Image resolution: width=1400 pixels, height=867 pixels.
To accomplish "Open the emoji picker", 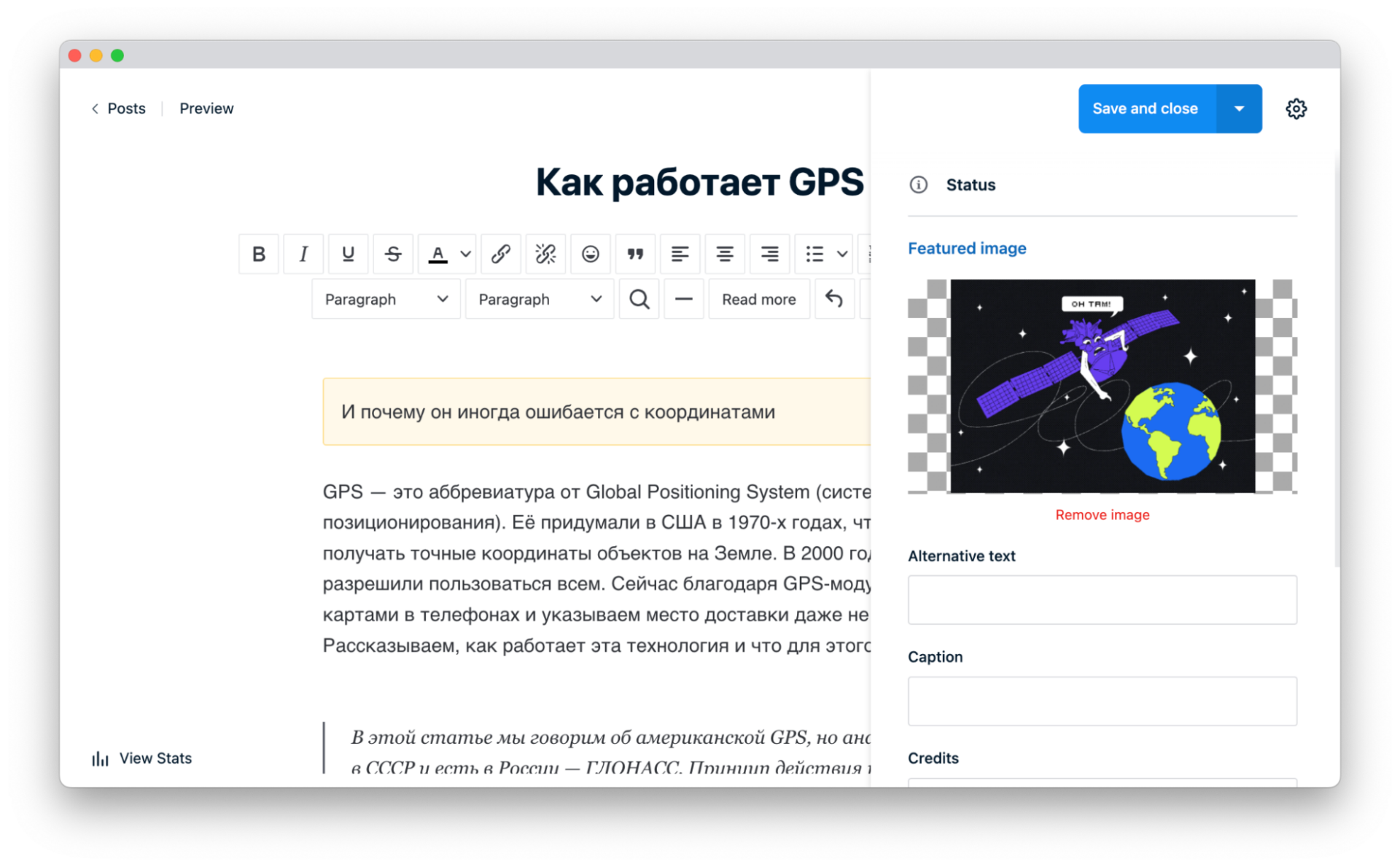I will point(590,254).
